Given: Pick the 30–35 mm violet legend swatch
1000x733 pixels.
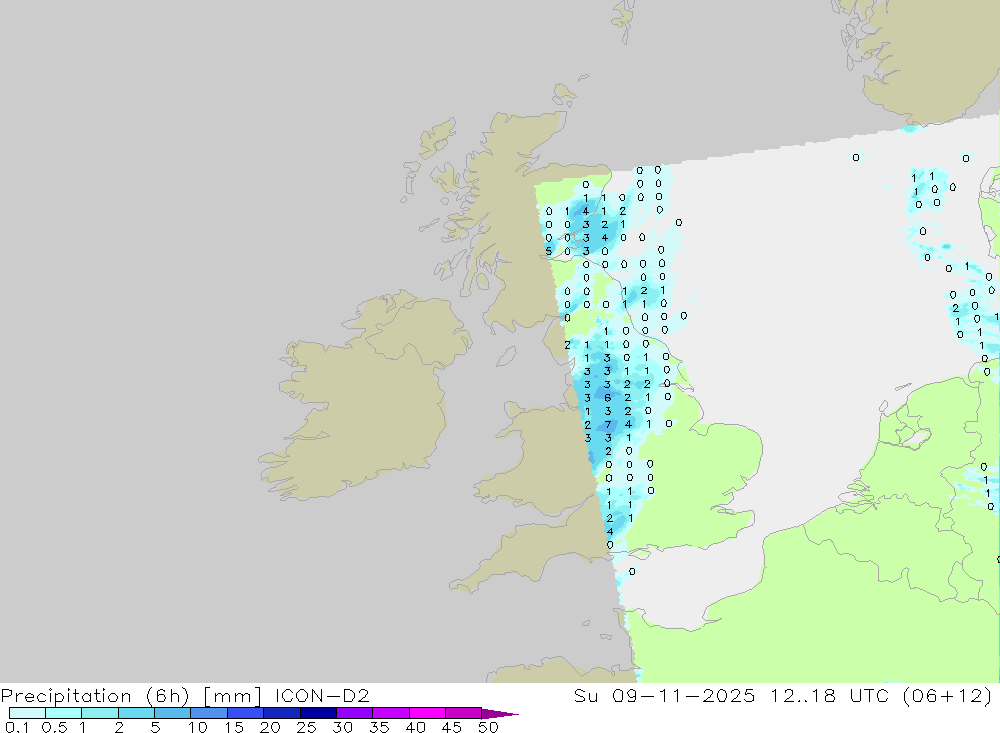Looking at the screenshot, I should (x=354, y=713).
